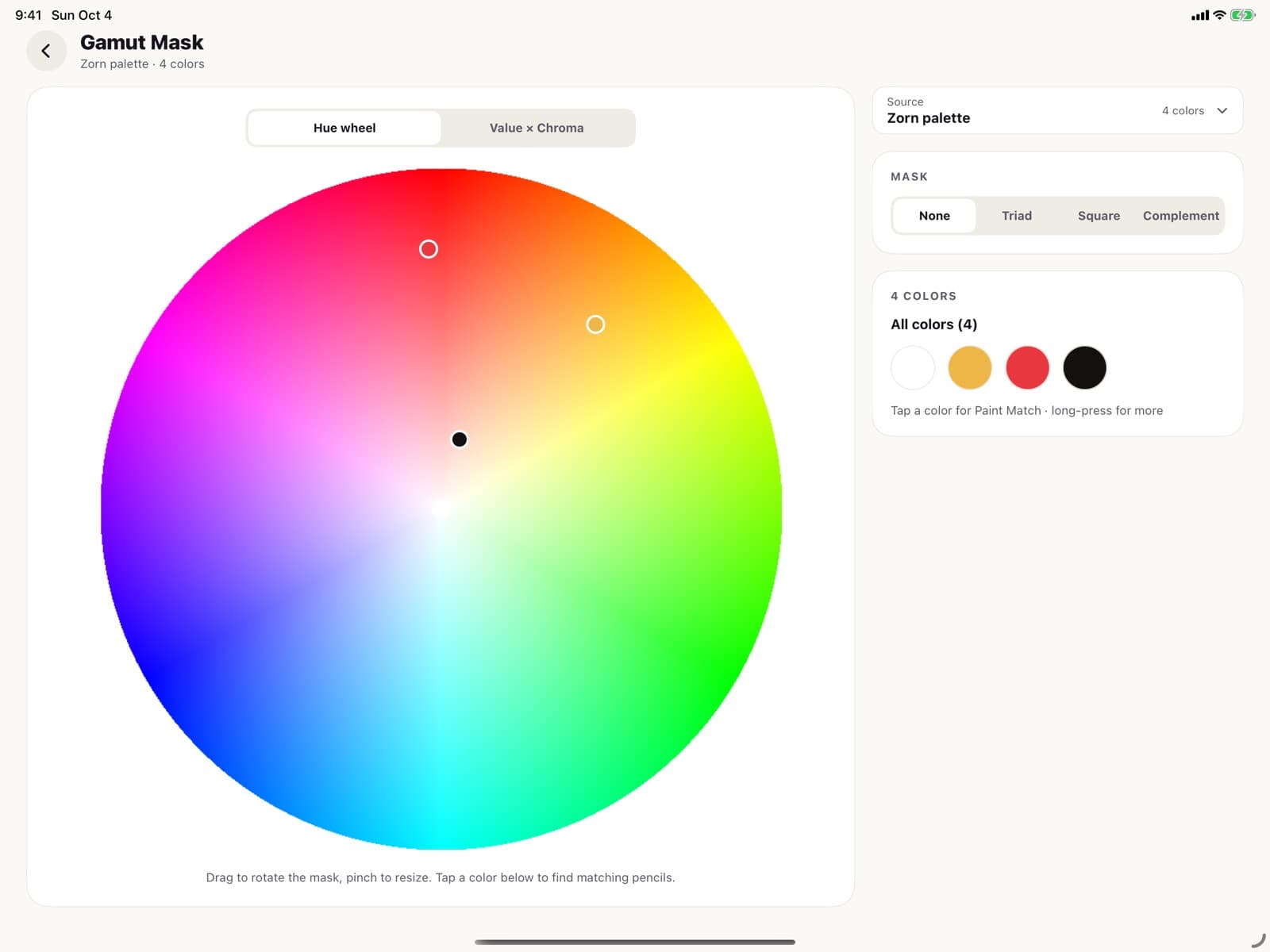
Task: Tap the red color swatch
Action: (1027, 368)
